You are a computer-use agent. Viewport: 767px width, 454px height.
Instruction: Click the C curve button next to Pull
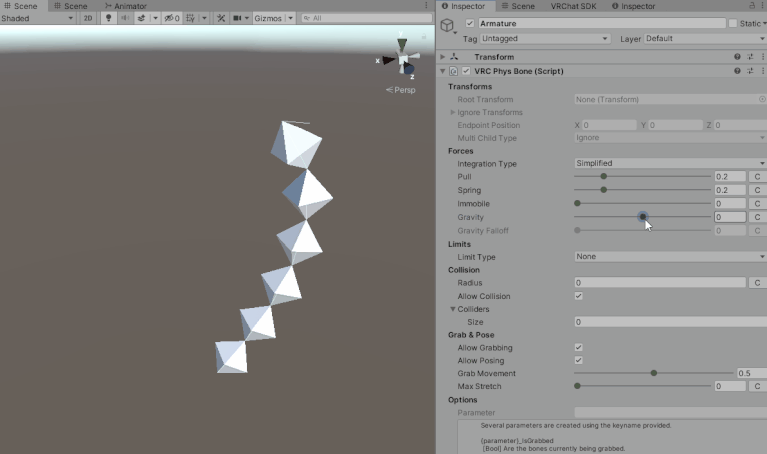click(758, 176)
